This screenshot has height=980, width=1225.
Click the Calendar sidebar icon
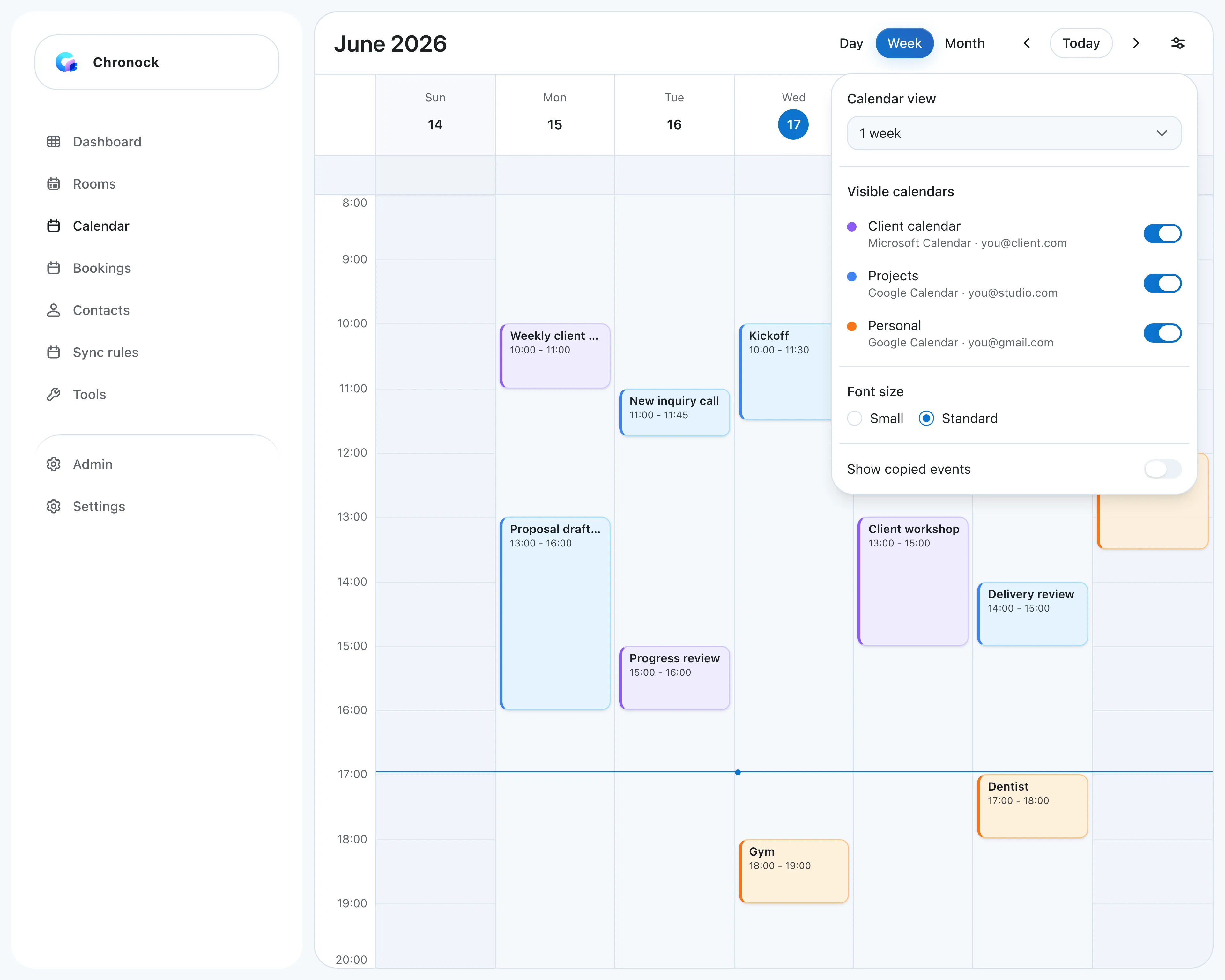(53, 226)
